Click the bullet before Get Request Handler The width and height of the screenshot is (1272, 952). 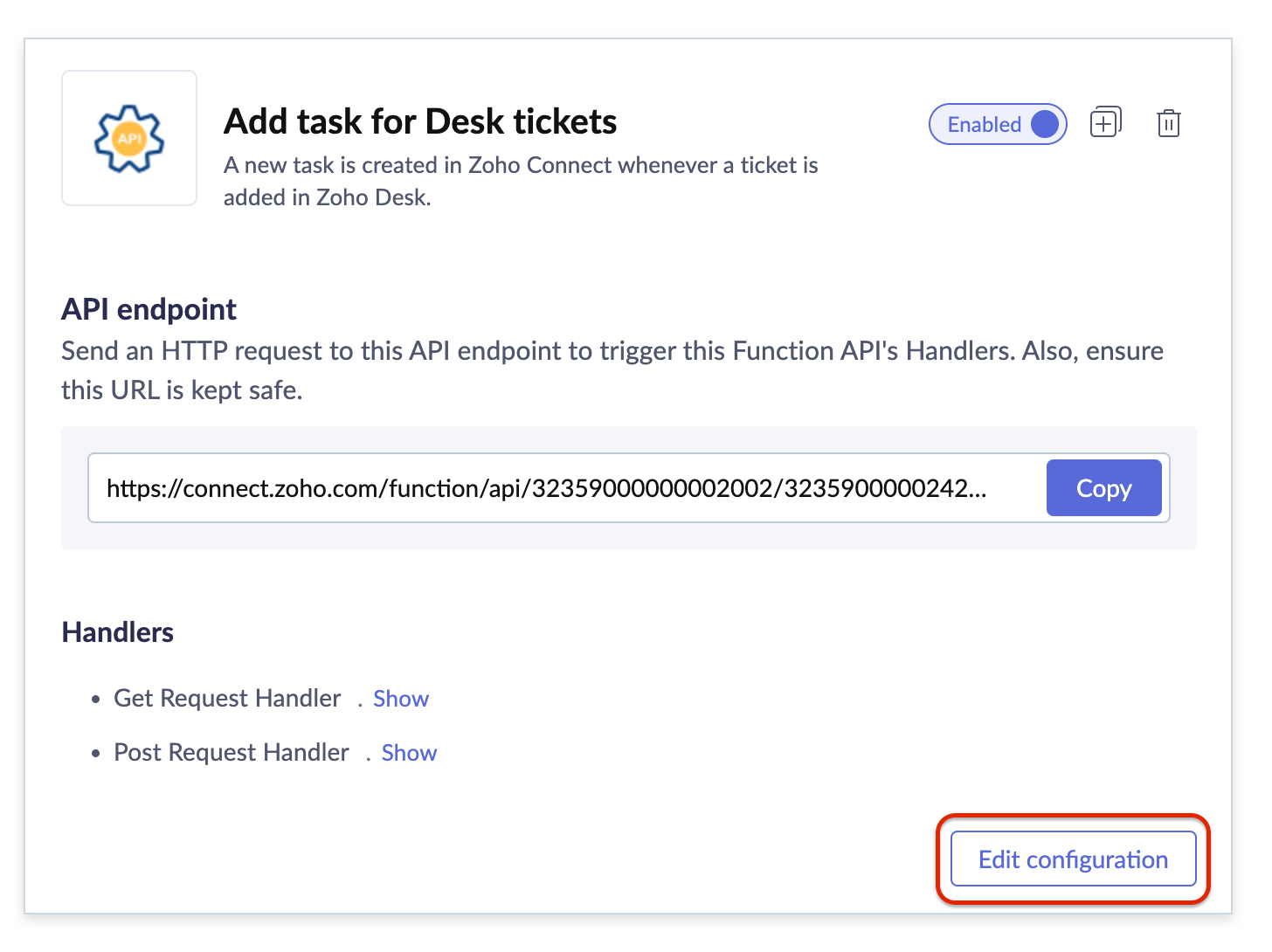point(96,700)
